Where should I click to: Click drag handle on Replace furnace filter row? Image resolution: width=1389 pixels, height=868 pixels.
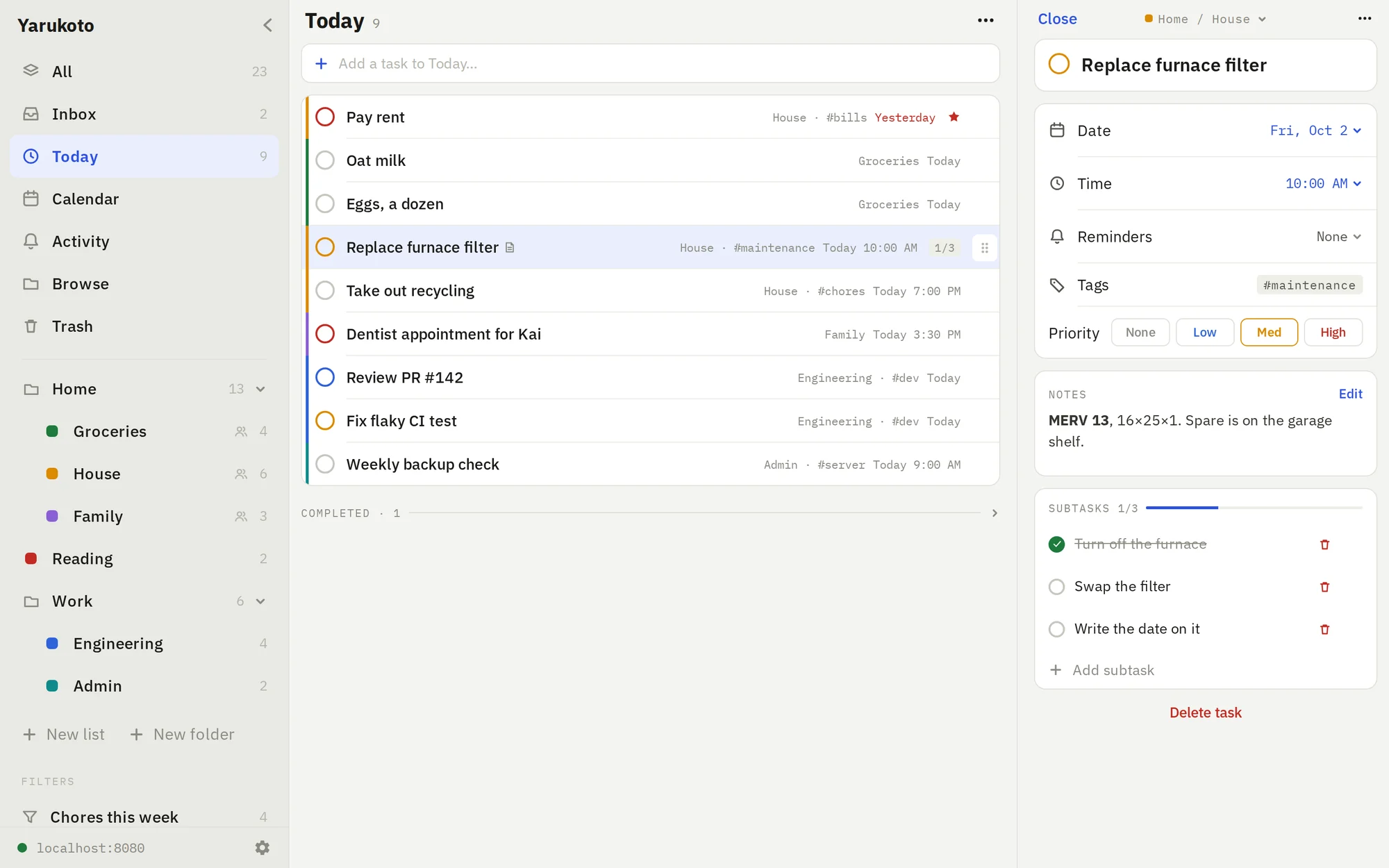984,248
